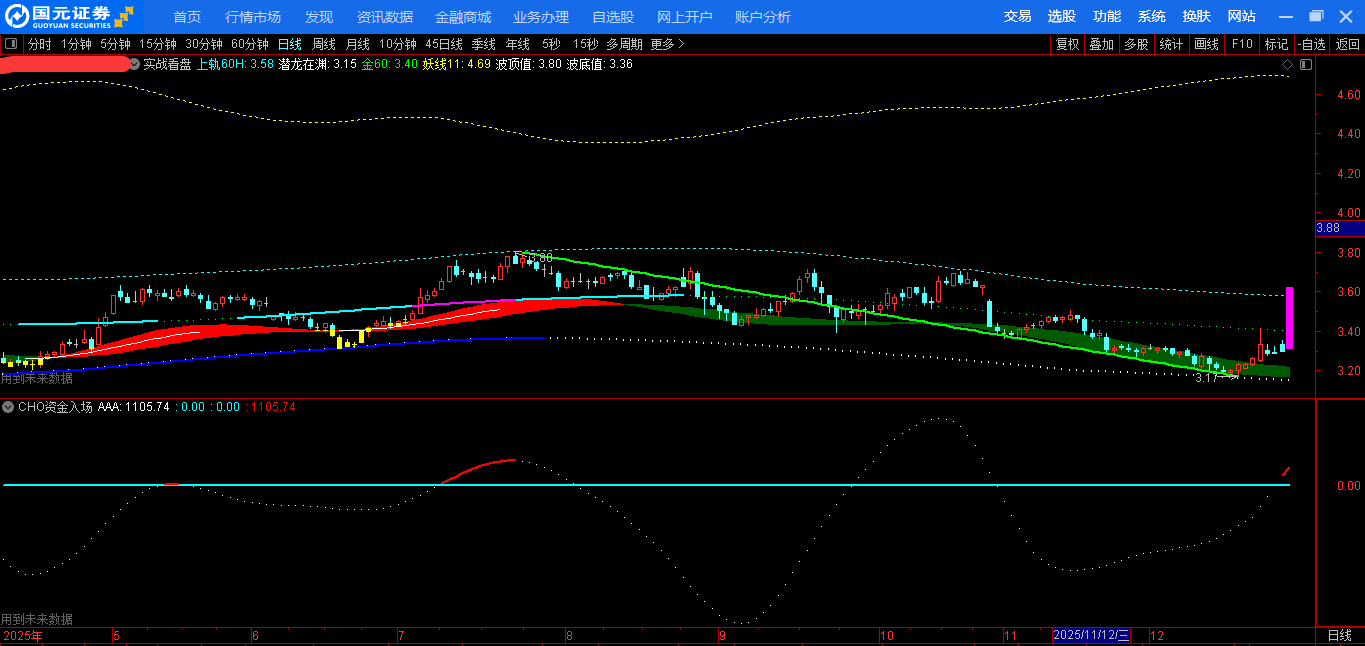The width and height of the screenshot is (1365, 646).
Task: Click the 2025/11/12 date marker on timeline
Action: coord(1090,636)
